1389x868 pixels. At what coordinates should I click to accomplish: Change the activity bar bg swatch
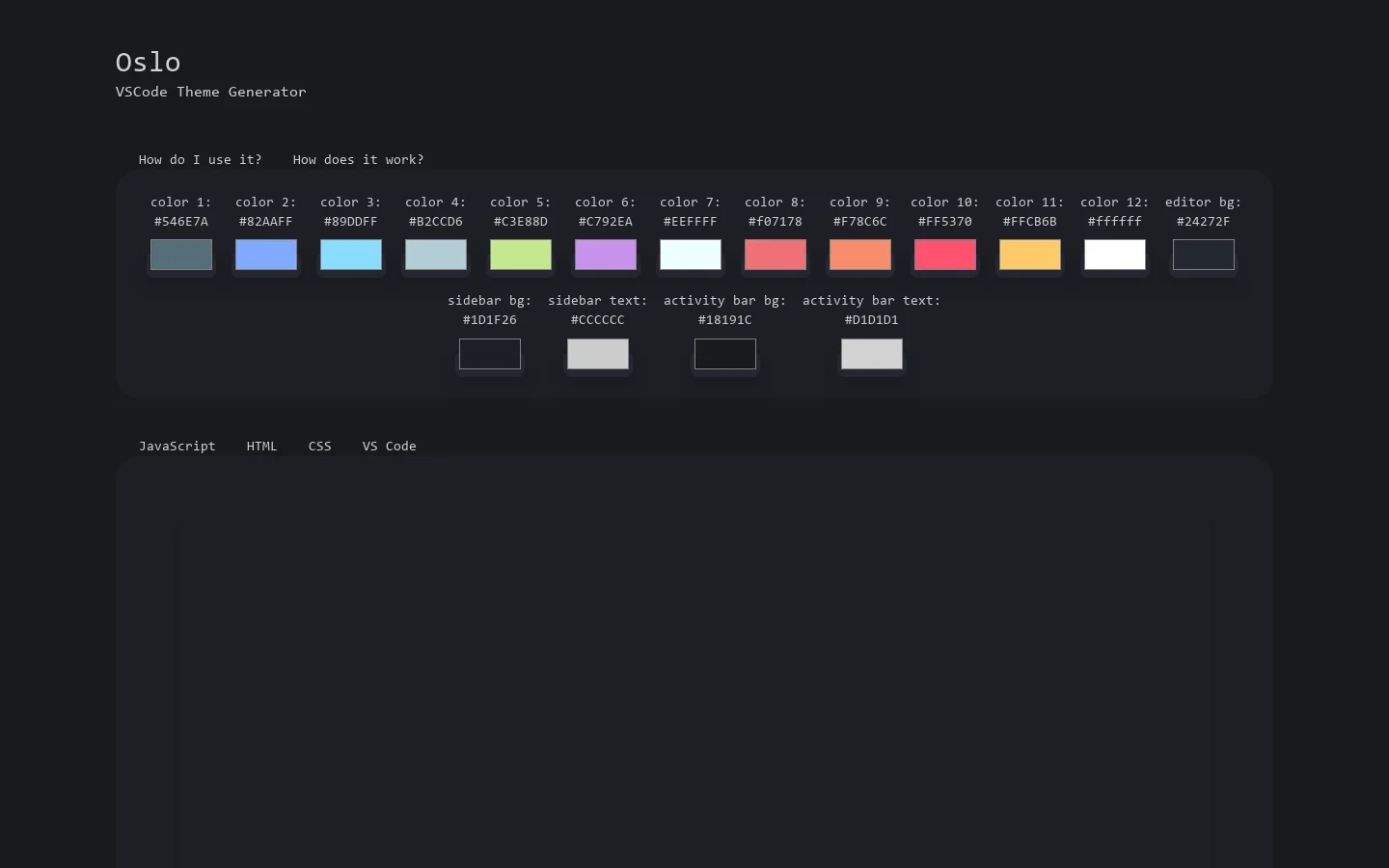pos(725,354)
